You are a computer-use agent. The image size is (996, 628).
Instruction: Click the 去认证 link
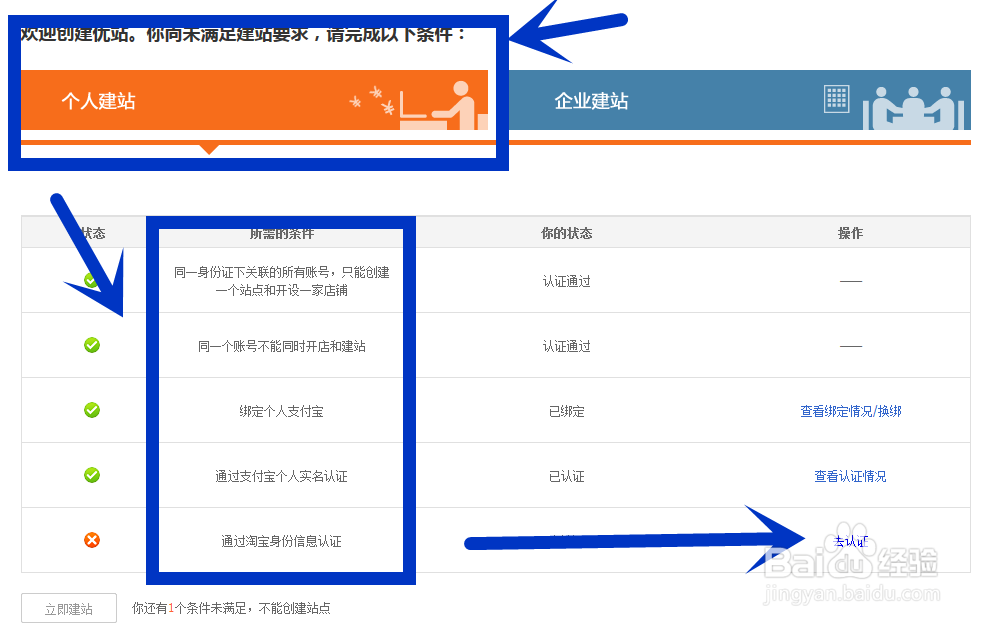851,541
